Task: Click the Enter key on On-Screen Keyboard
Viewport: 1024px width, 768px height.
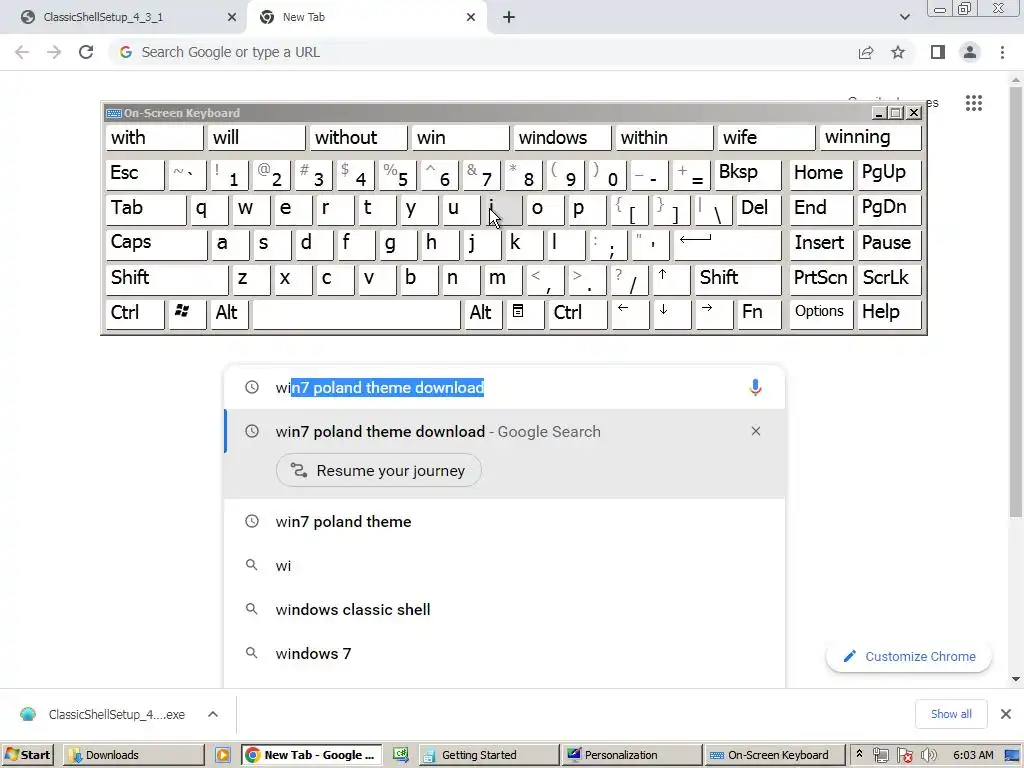Action: coord(727,245)
